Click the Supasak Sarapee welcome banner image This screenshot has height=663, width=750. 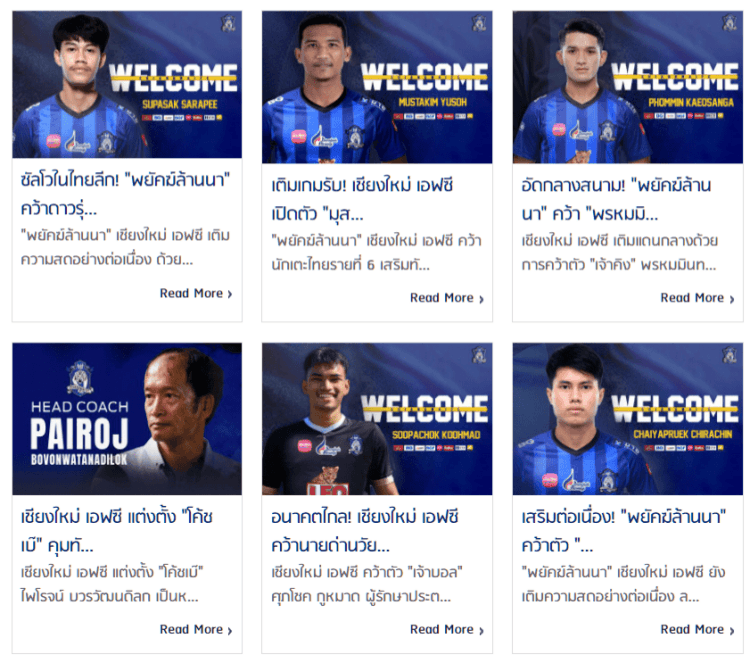click(127, 85)
